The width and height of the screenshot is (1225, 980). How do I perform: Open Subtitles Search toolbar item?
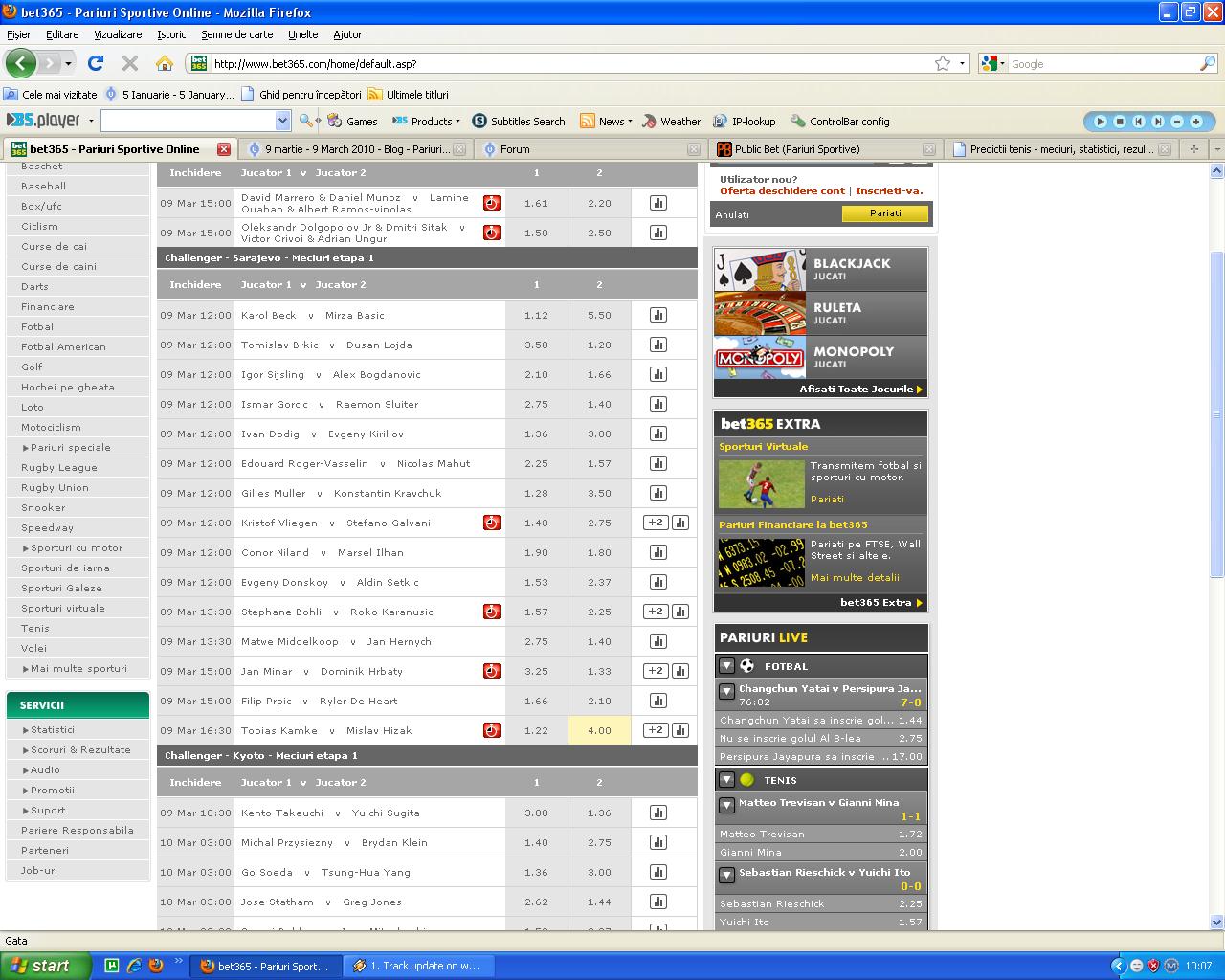pyautogui.click(x=519, y=122)
